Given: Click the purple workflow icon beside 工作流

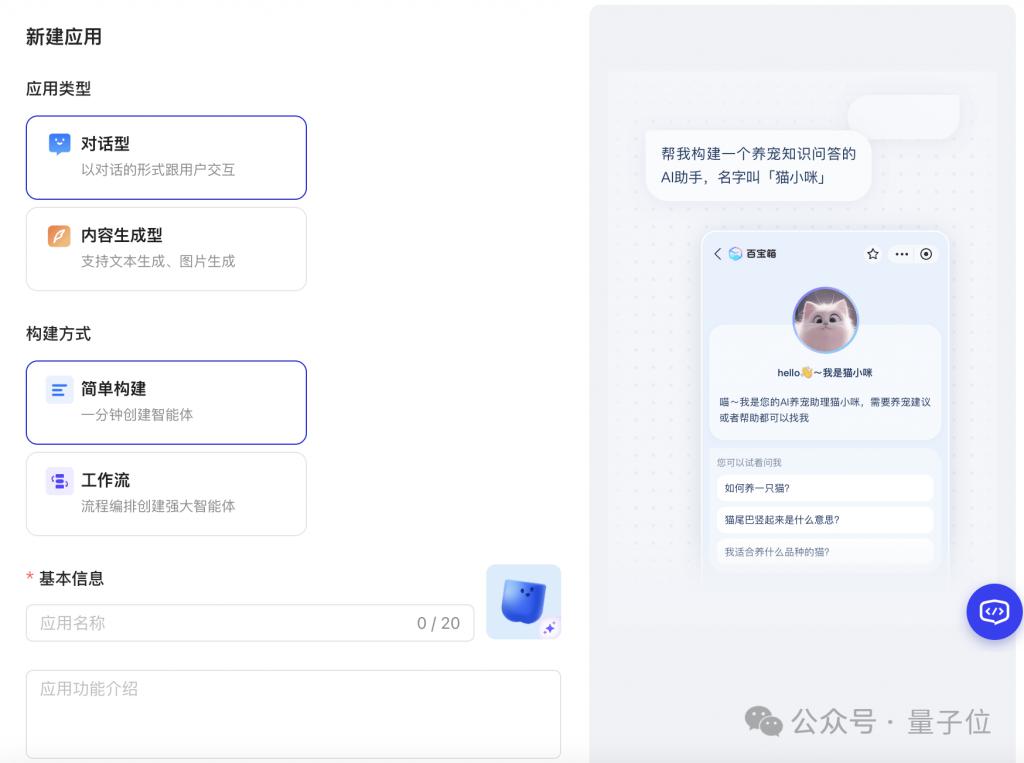Looking at the screenshot, I should pos(59,481).
